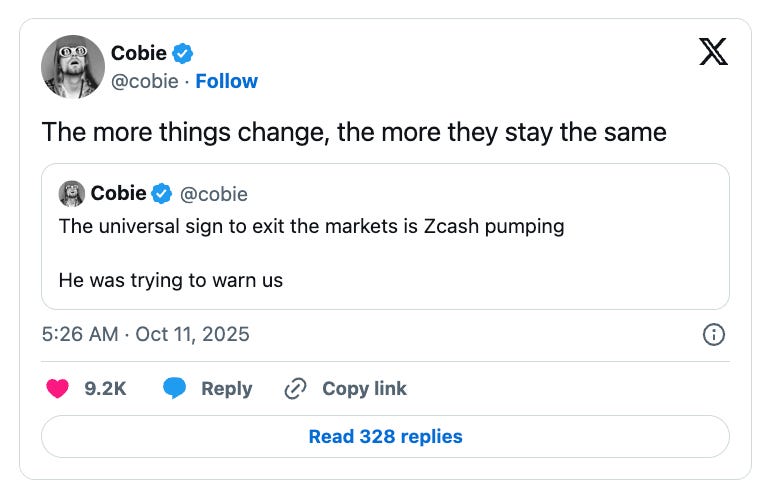Click the blue reply bubble icon

click(x=175, y=389)
